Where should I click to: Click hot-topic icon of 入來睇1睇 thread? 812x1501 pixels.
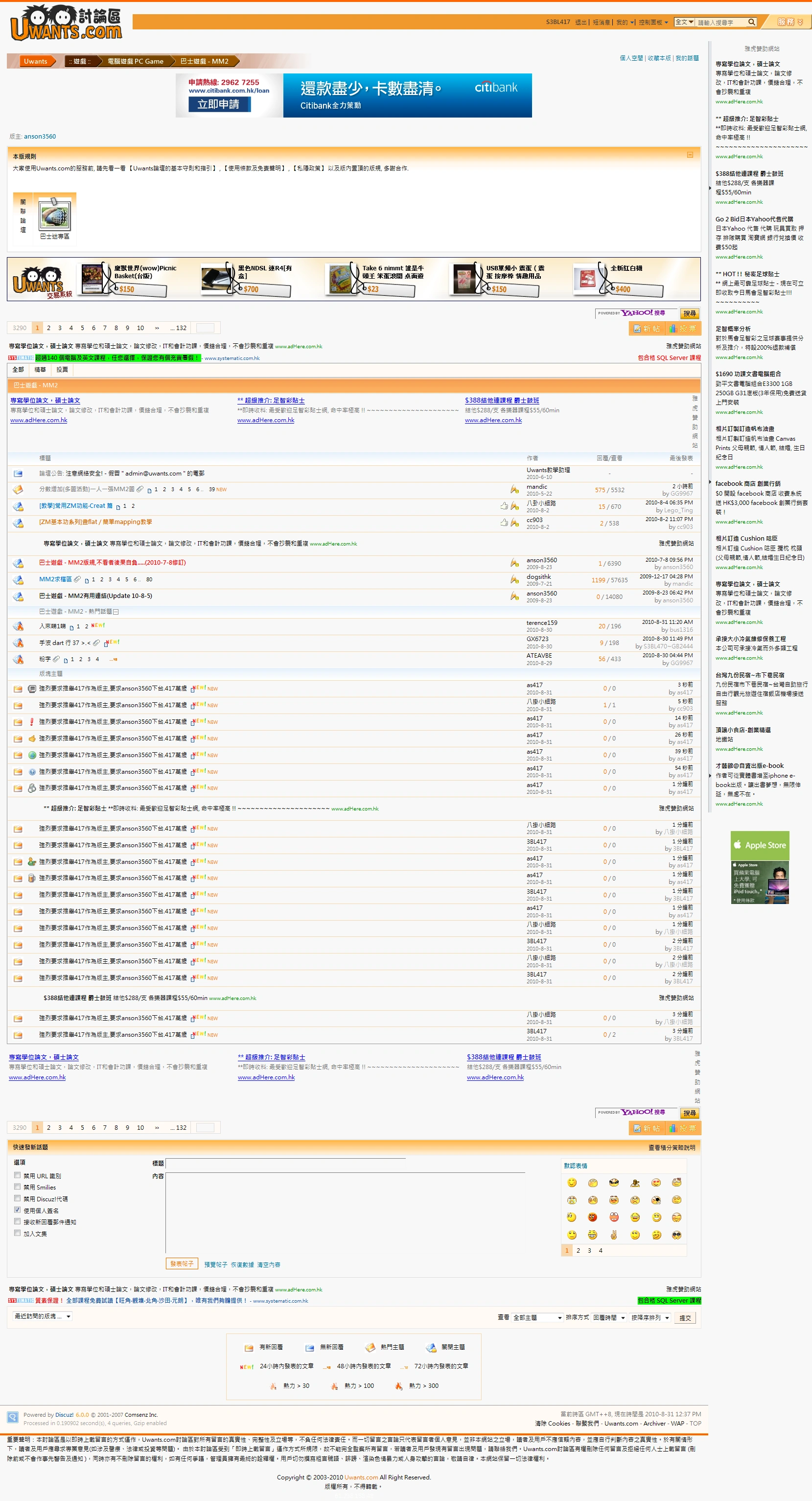(18, 626)
